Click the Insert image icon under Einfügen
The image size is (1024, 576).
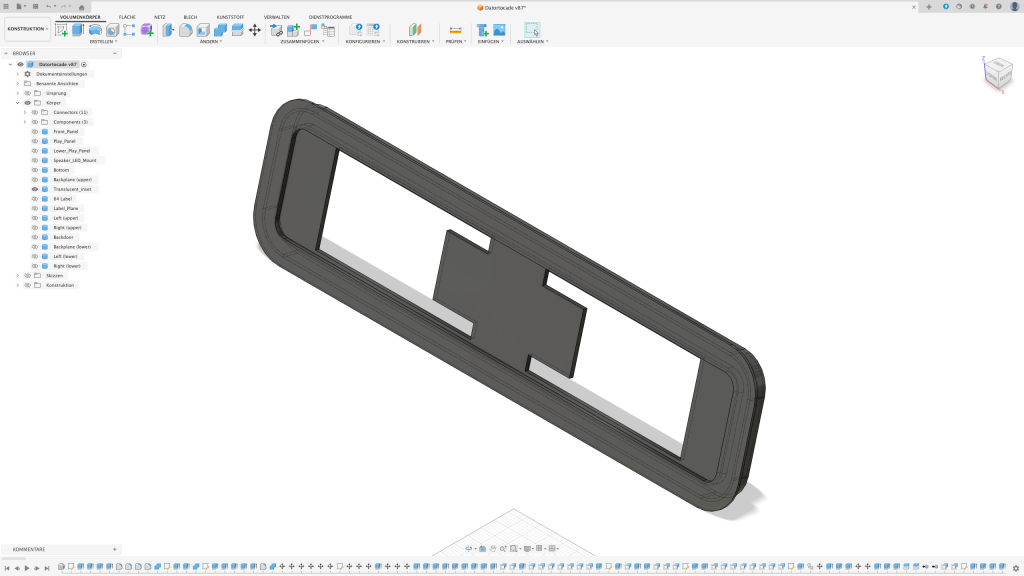(499, 30)
